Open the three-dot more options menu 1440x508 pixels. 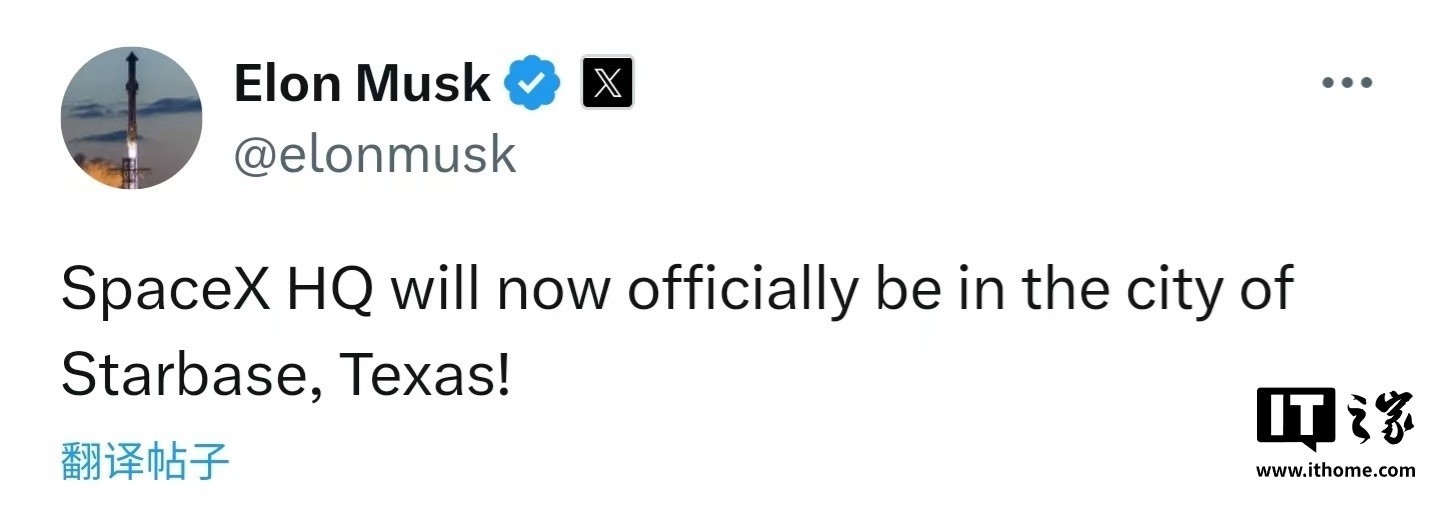[x=1347, y=83]
